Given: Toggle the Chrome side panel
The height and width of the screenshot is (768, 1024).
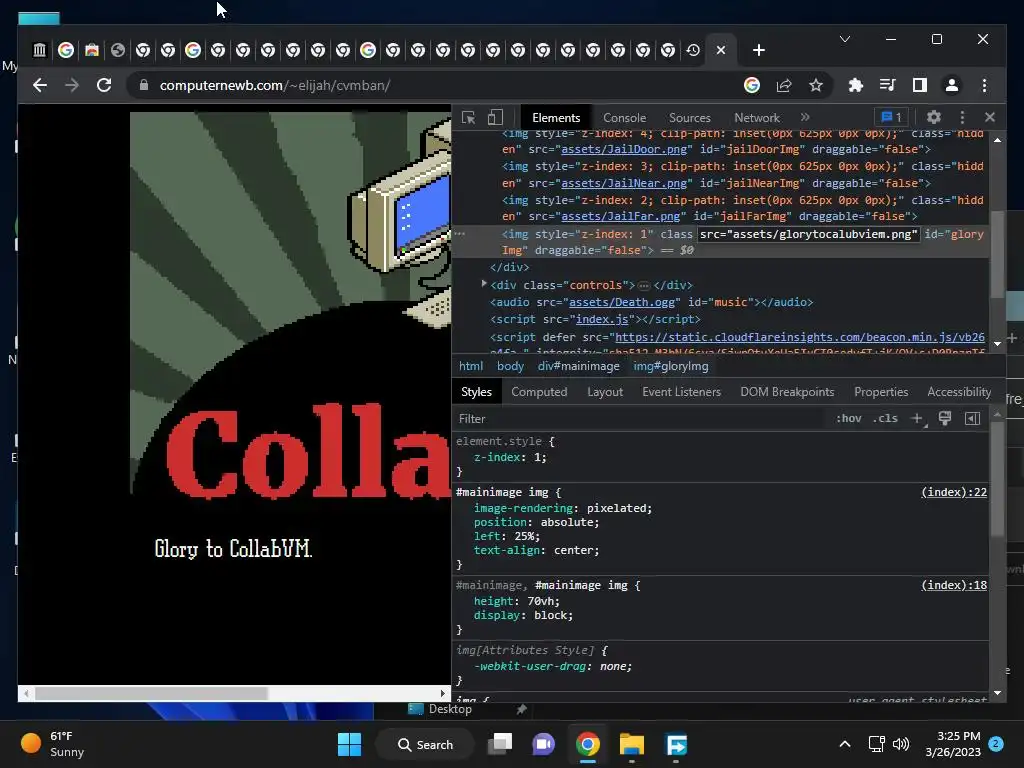Looking at the screenshot, I should click(x=920, y=85).
